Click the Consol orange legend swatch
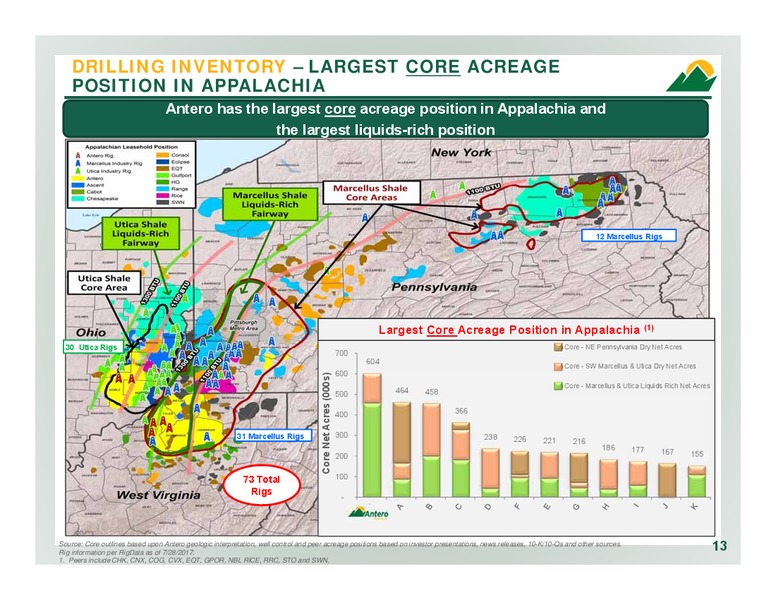776x600 pixels. 163,155
